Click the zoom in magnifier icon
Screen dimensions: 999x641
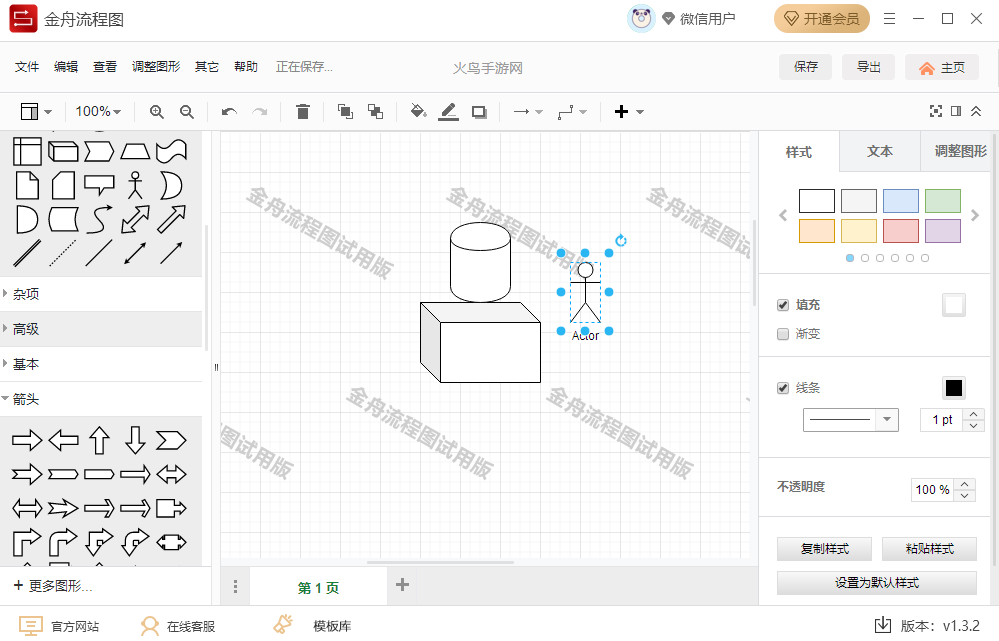pos(157,112)
